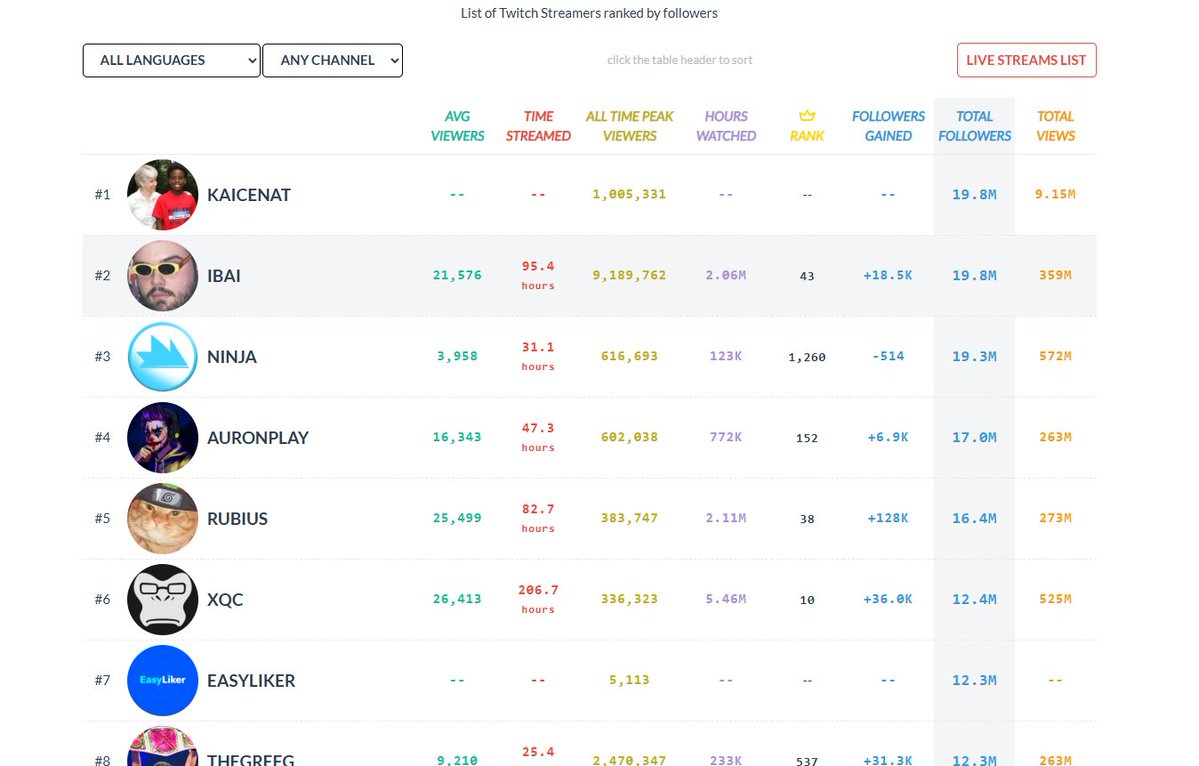Image resolution: width=1199 pixels, height=766 pixels.
Task: Select RUBIUS average viewers 25,499
Action: tap(457, 518)
